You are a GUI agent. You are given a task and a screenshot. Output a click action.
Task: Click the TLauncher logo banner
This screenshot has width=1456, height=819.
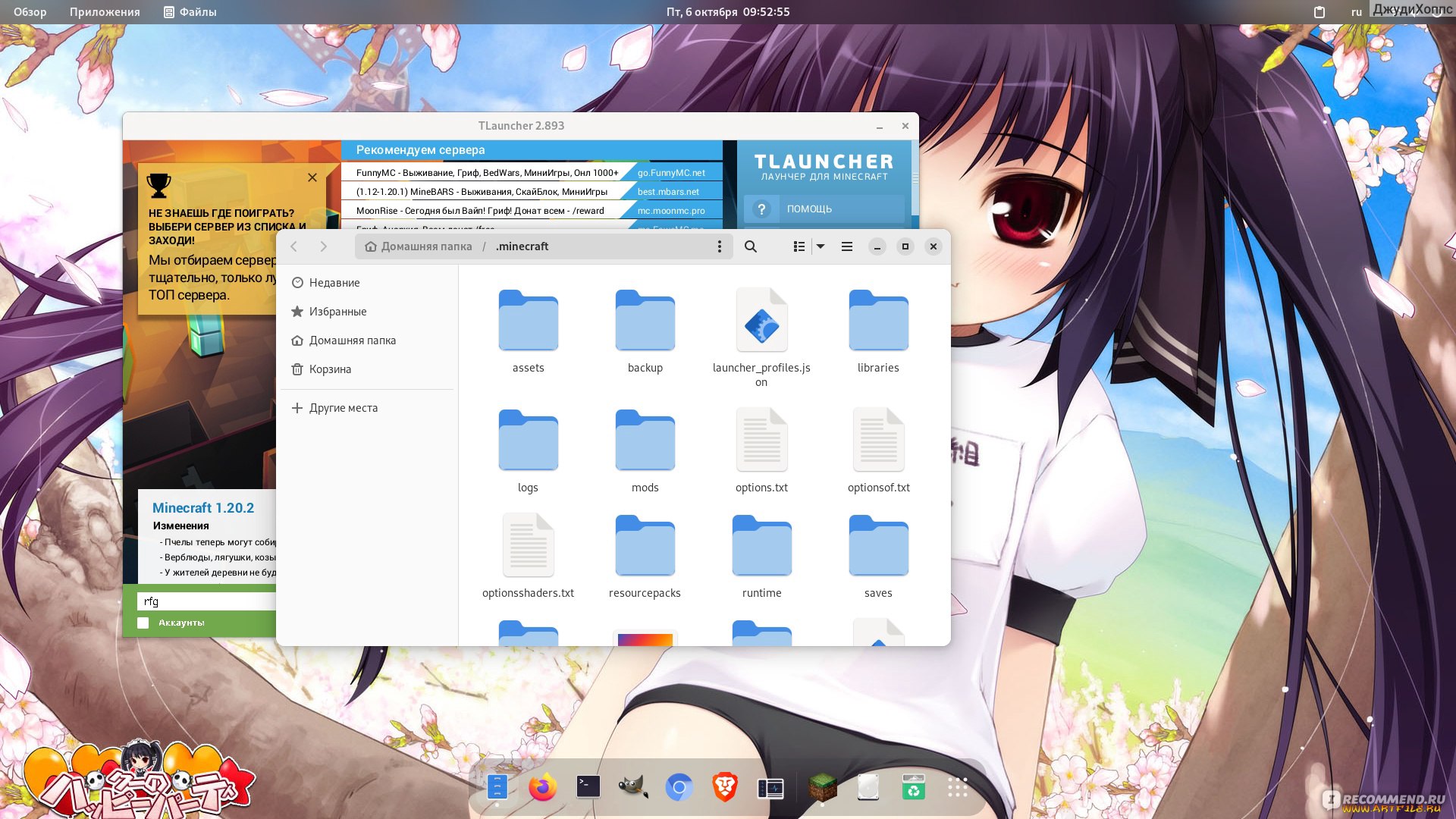click(824, 167)
